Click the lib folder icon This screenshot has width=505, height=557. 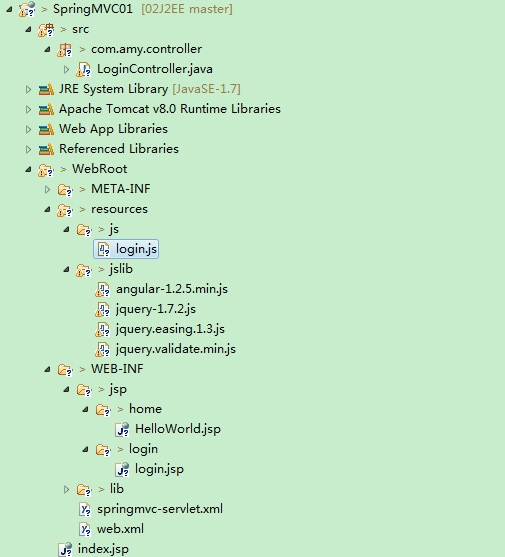84,490
